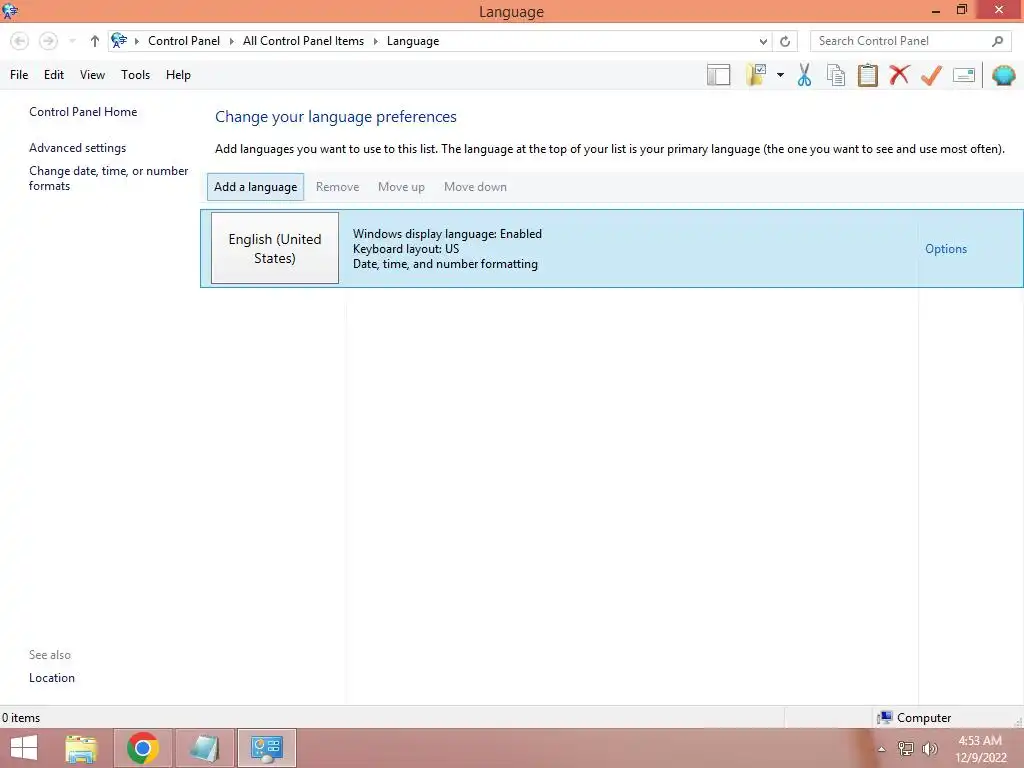
Task: Click the Computer status bar entry
Action: 914,718
